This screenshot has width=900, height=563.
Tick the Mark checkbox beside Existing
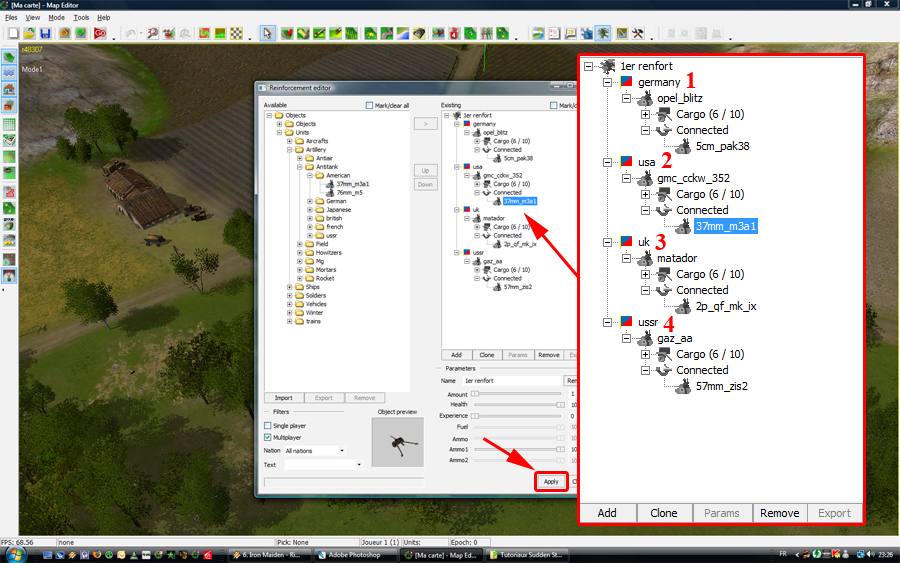pyautogui.click(x=553, y=105)
